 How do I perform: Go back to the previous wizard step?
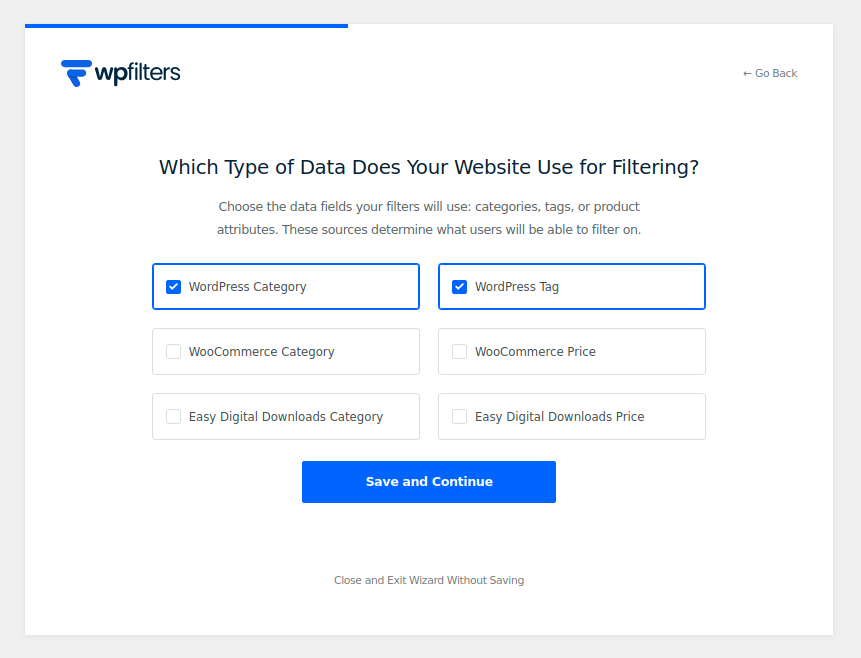[770, 73]
